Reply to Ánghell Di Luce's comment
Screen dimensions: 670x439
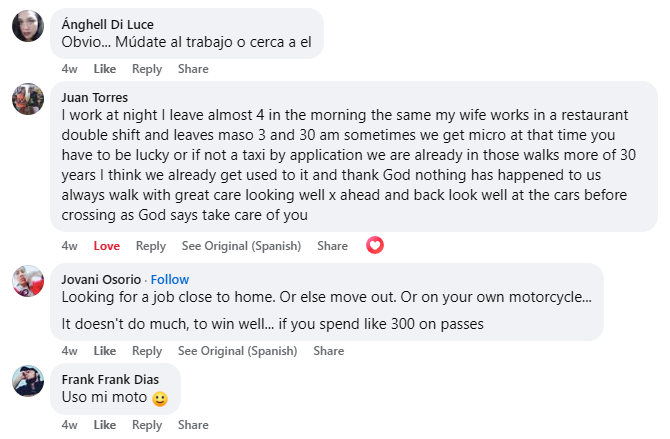[x=147, y=69]
